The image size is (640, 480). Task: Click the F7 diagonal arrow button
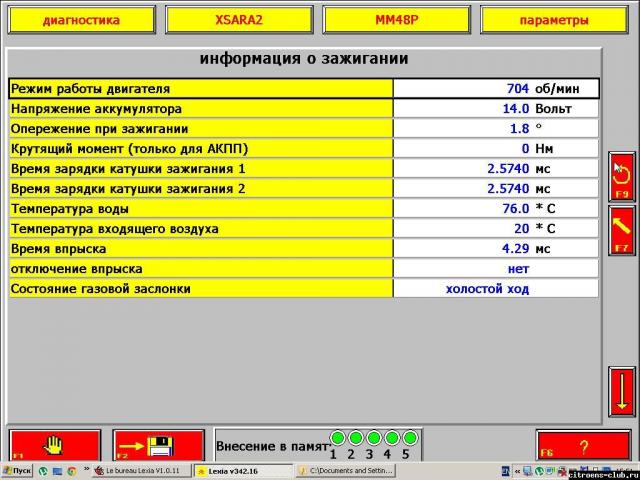(622, 231)
